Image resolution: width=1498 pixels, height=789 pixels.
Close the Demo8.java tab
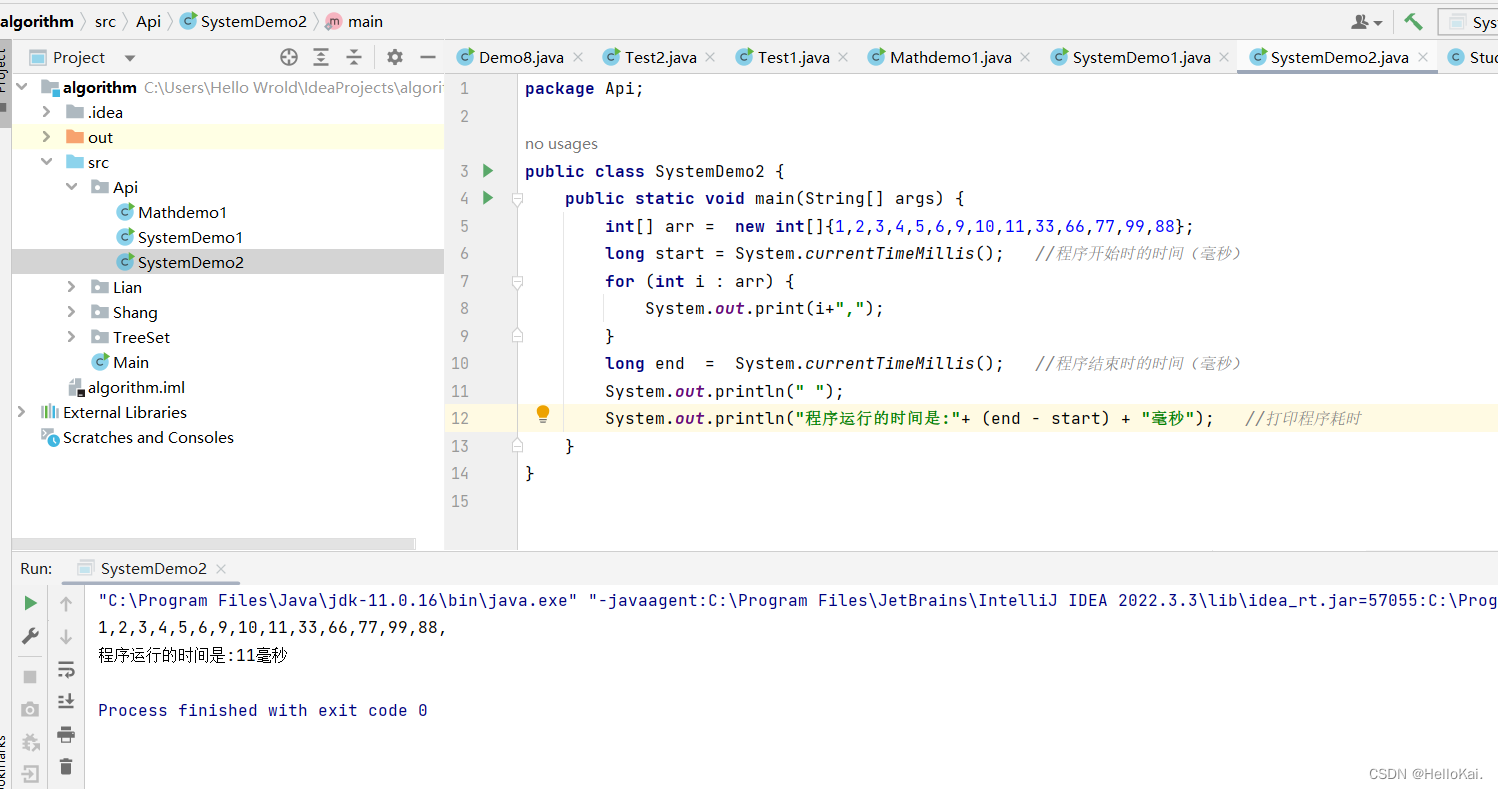[x=577, y=58]
